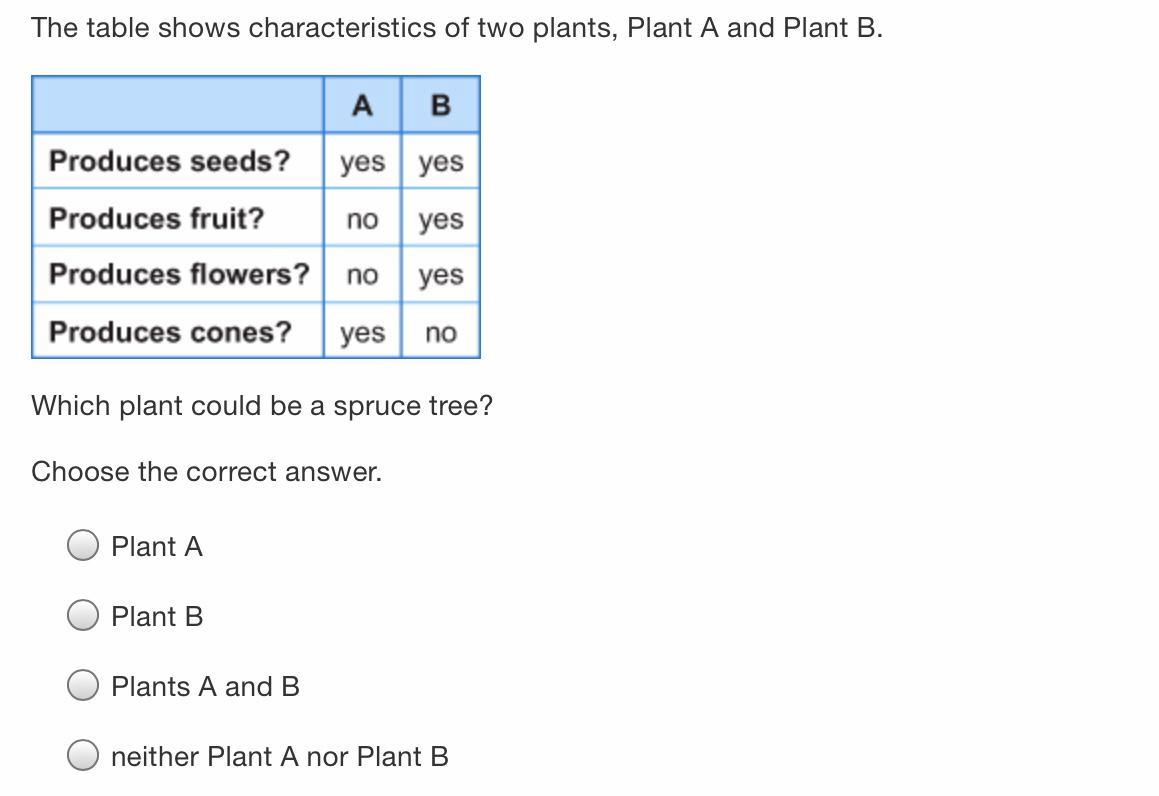This screenshot has width=1159, height=796.
Task: Click the intro sentence about the two plants
Action: [x=456, y=28]
